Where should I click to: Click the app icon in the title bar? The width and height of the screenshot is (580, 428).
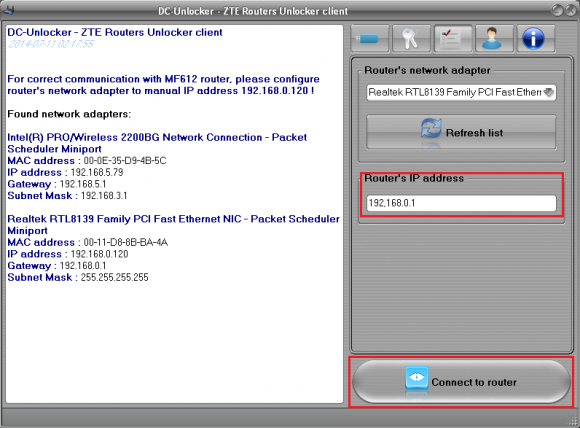tap(8, 10)
